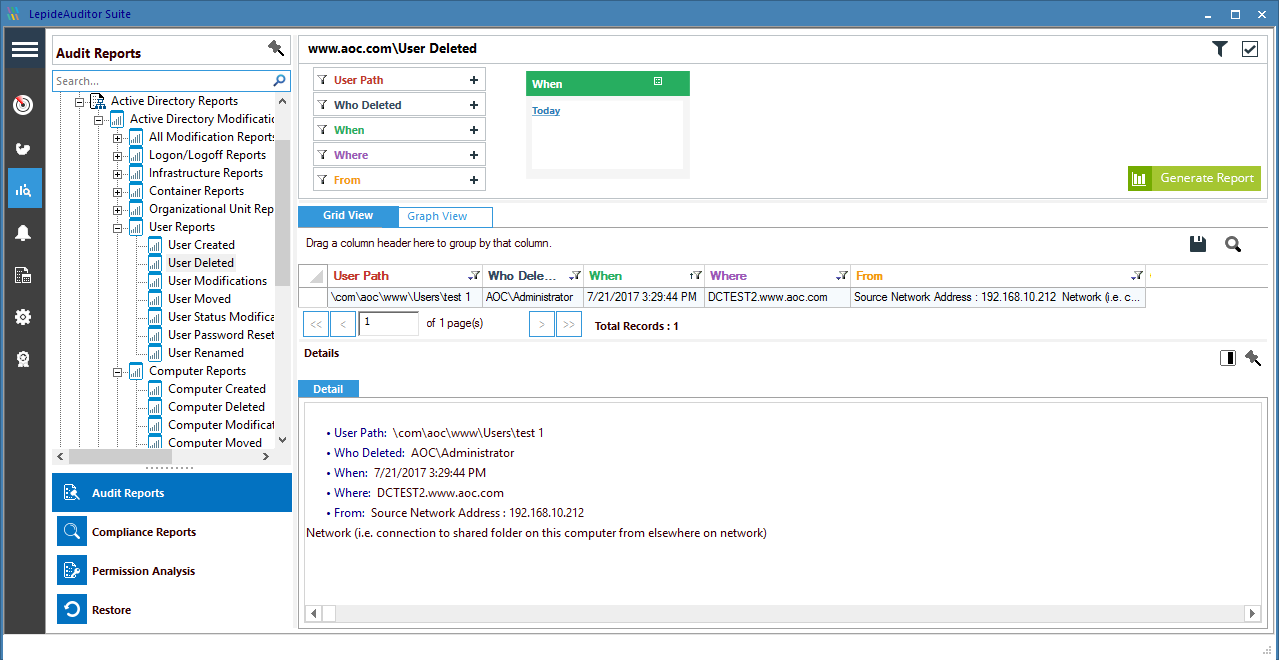Screen dimensions: 1279x660
Task: Open the flexed-arm health monitoring sidebar icon
Action: point(24,148)
